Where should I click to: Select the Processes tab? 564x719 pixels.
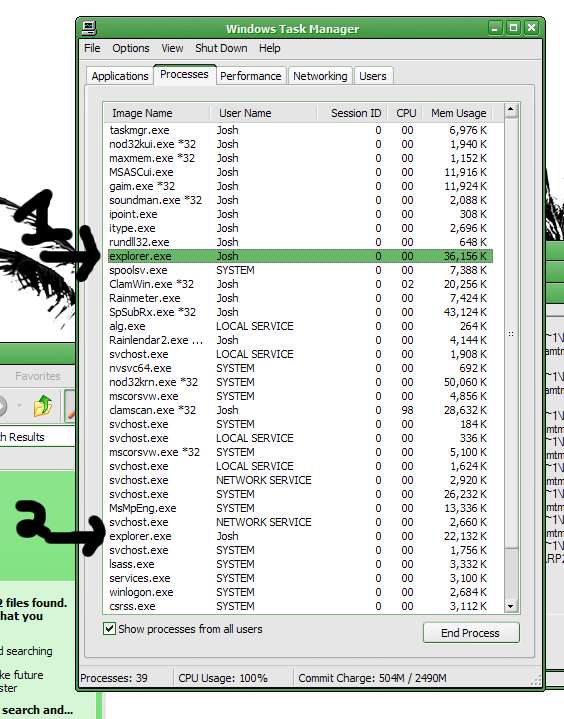point(184,74)
